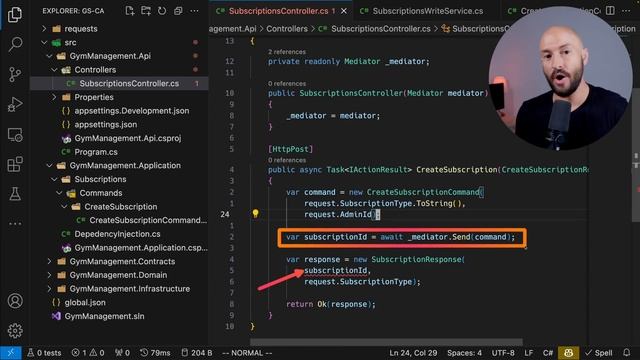Close the SubscriptionsController.cs tab
The height and width of the screenshot is (360, 640).
[344, 11]
